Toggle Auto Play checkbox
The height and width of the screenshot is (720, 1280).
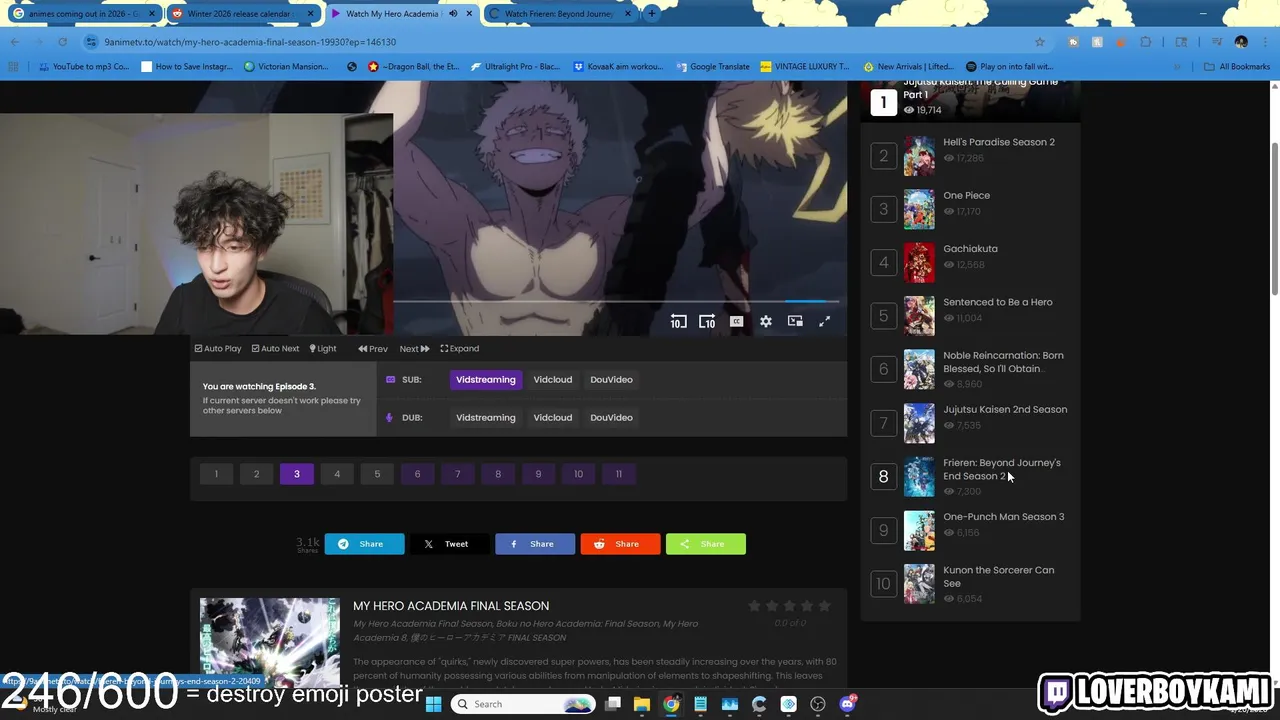tap(218, 349)
